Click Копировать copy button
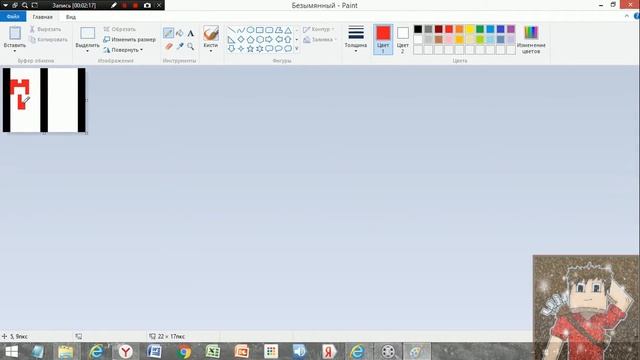640x360 pixels. 49,40
